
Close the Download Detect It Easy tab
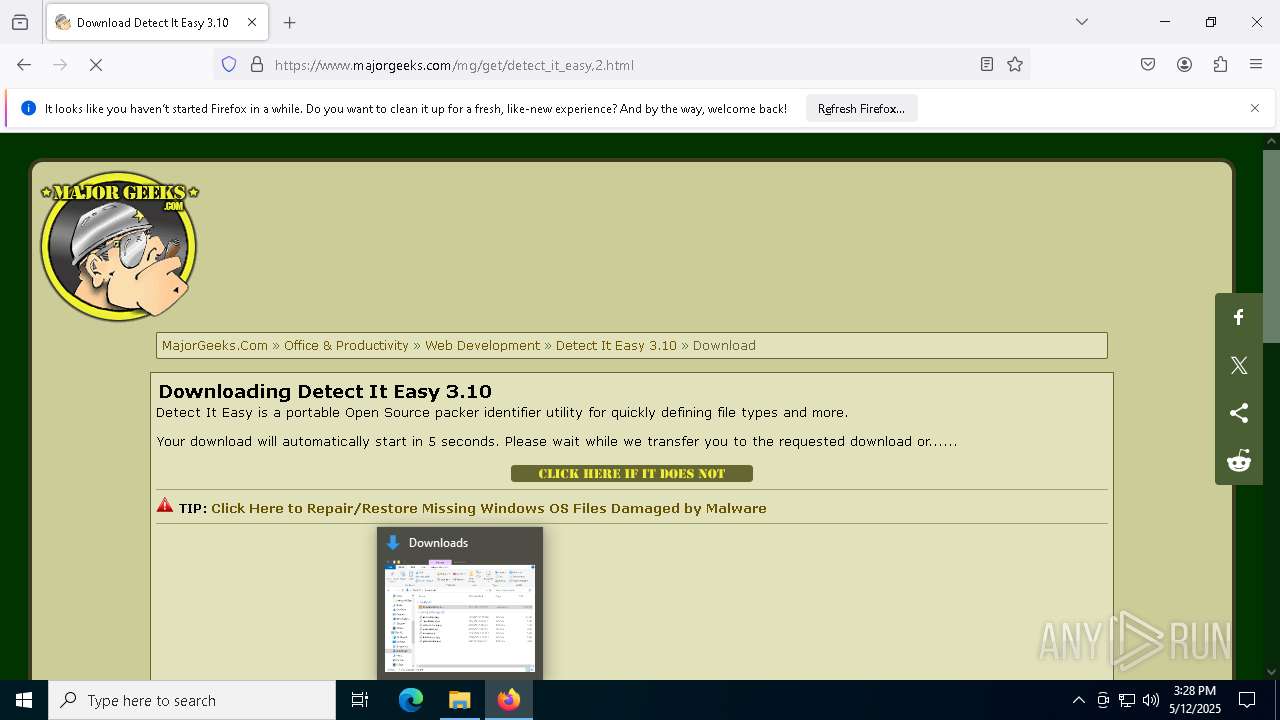click(252, 22)
